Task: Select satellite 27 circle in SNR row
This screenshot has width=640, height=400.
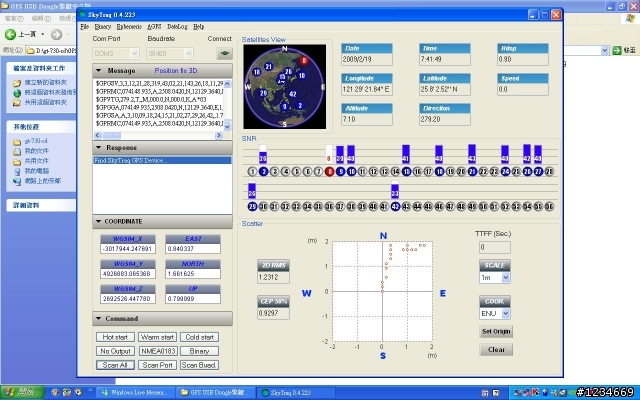Action: (x=538, y=172)
